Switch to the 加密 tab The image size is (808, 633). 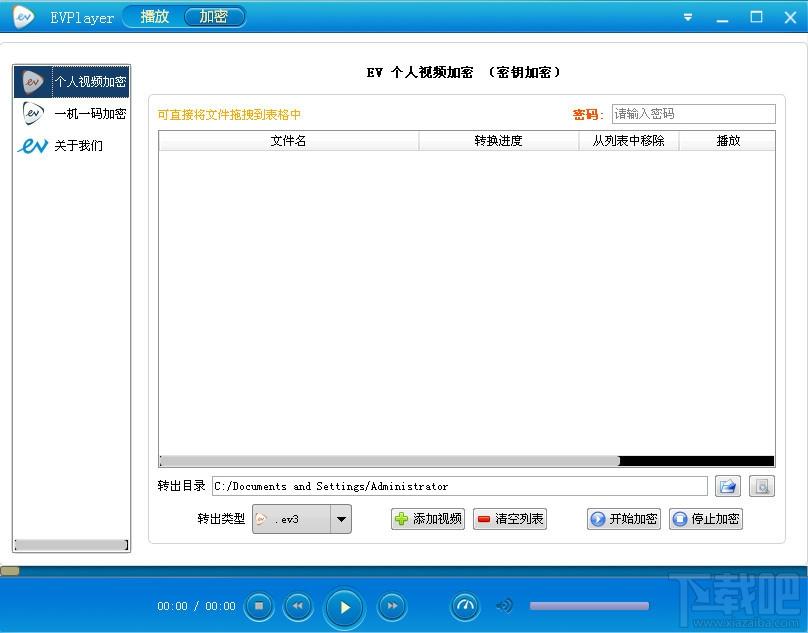(x=213, y=17)
